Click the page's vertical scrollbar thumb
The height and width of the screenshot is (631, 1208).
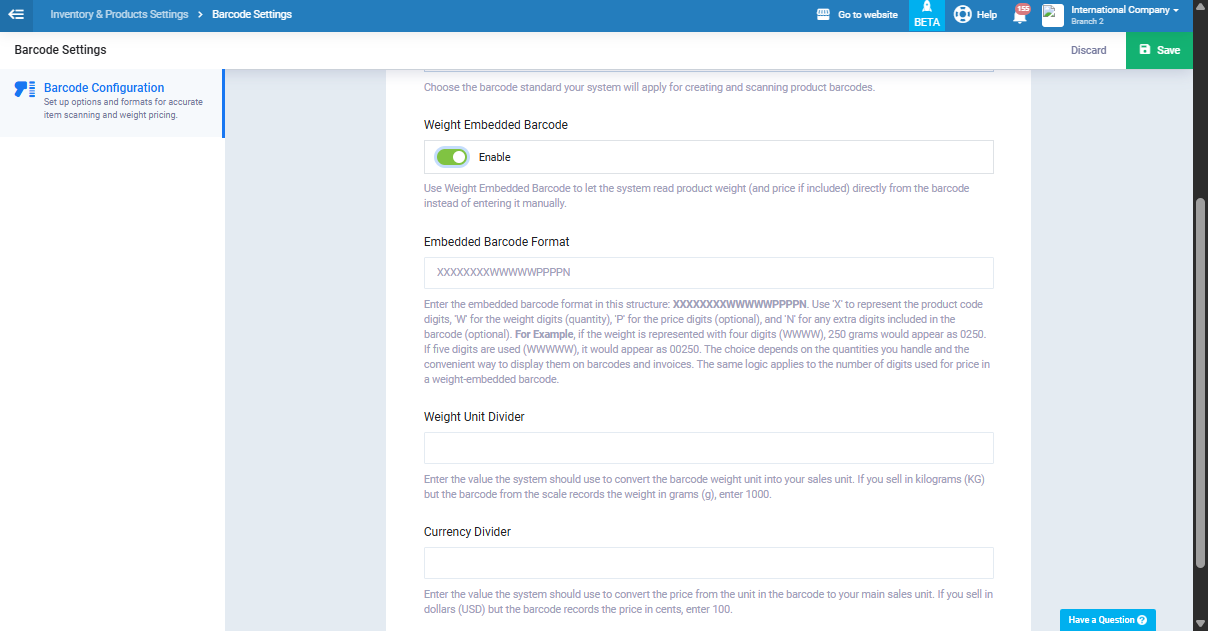[x=1200, y=380]
